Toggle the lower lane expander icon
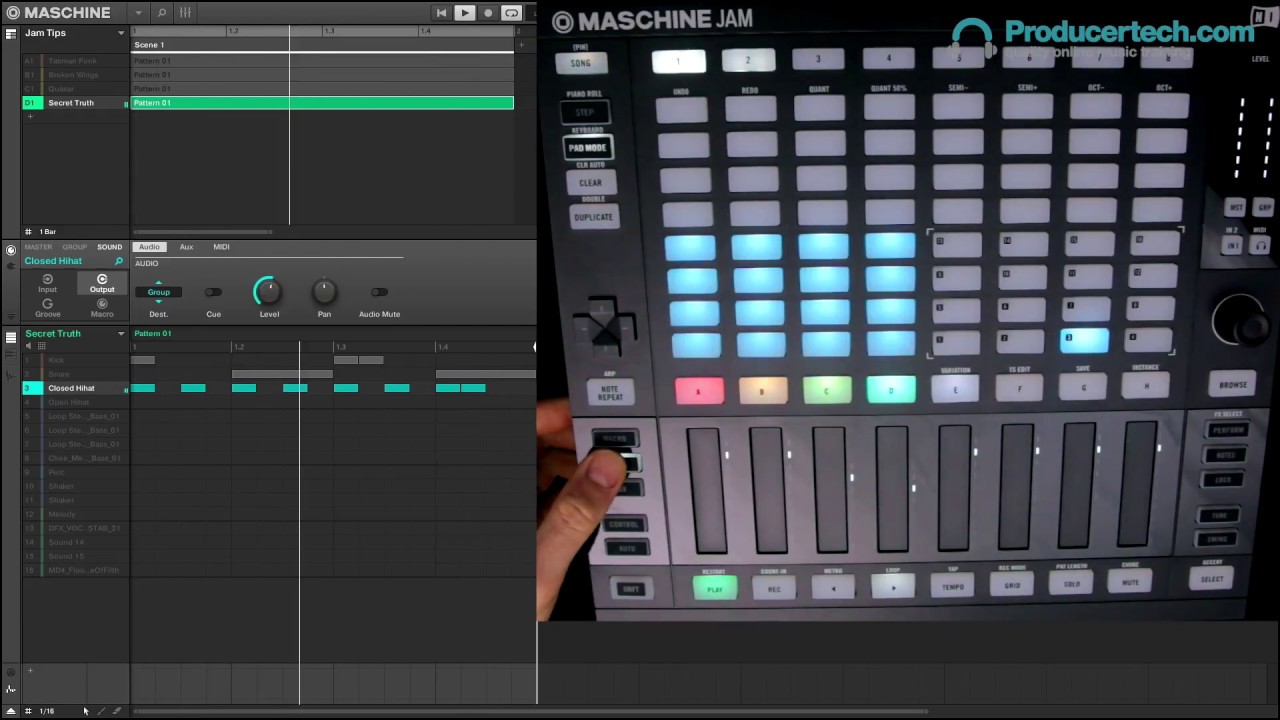The width and height of the screenshot is (1280, 720). point(11,711)
